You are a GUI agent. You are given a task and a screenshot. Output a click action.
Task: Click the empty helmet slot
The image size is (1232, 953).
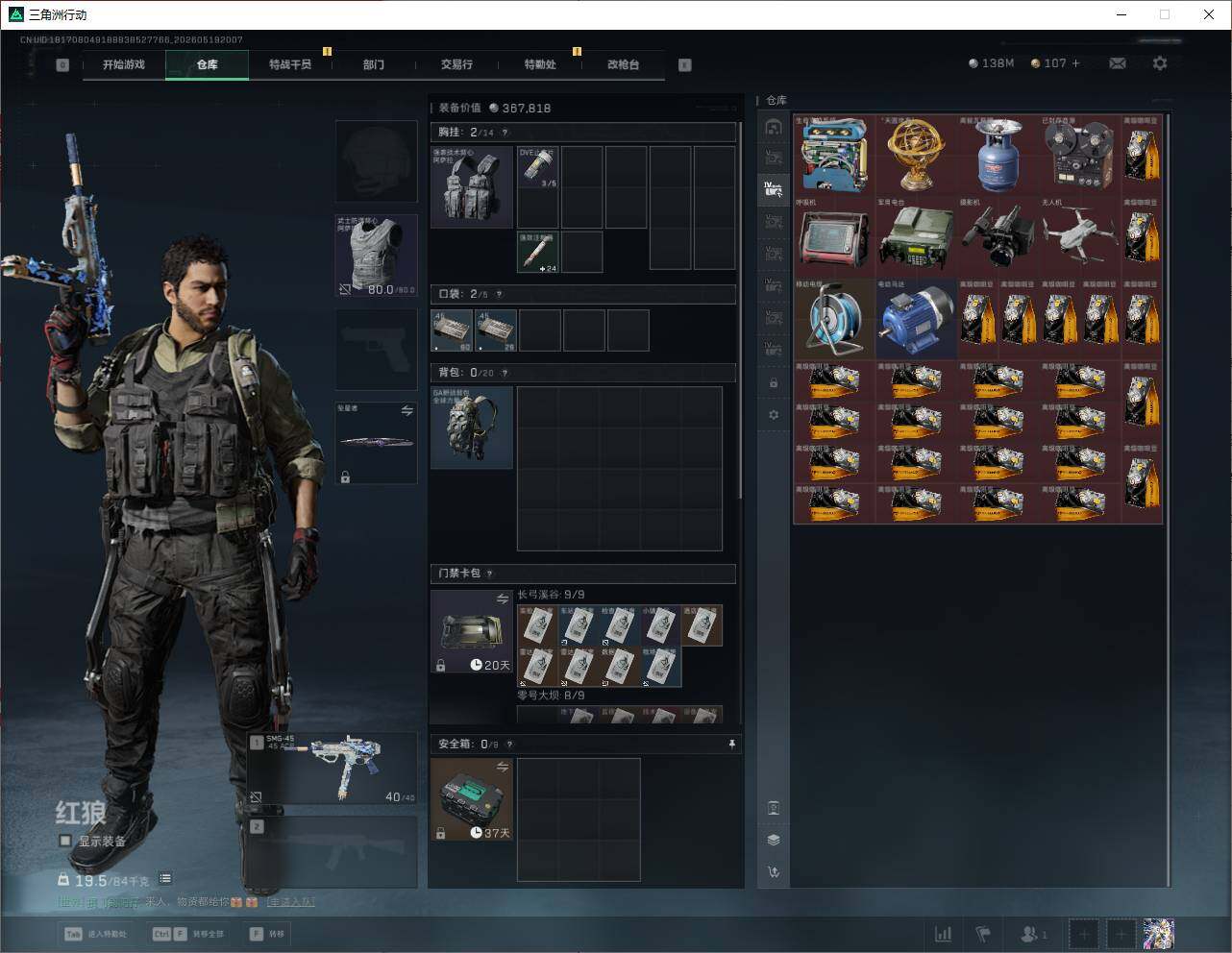376,160
